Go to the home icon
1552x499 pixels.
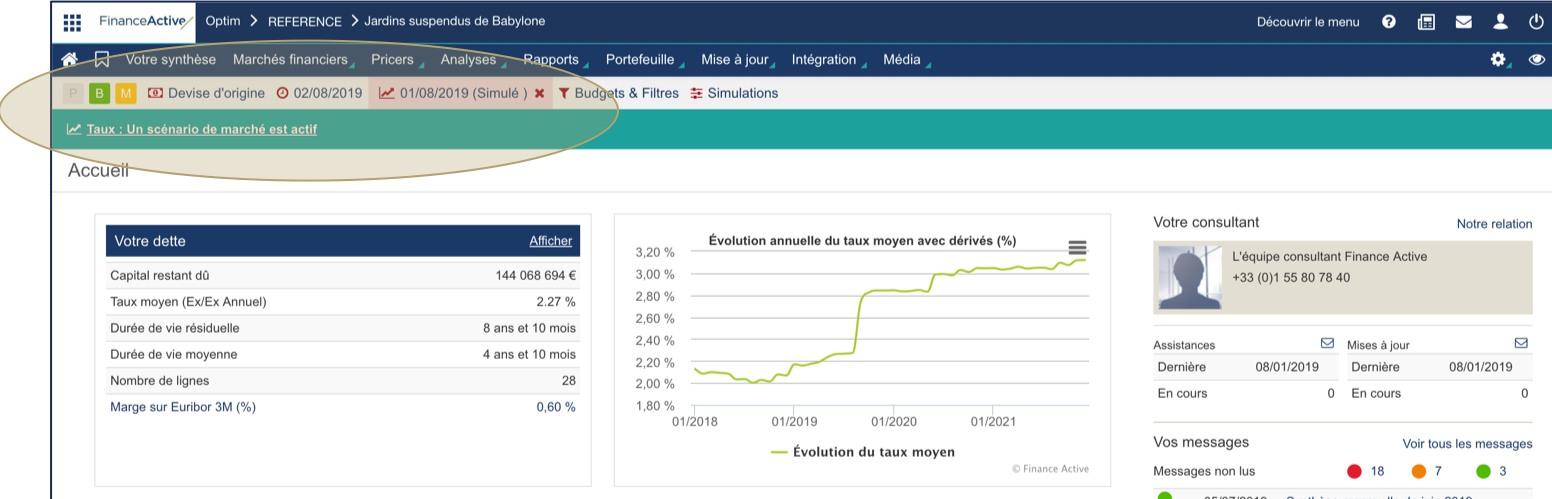click(x=69, y=60)
